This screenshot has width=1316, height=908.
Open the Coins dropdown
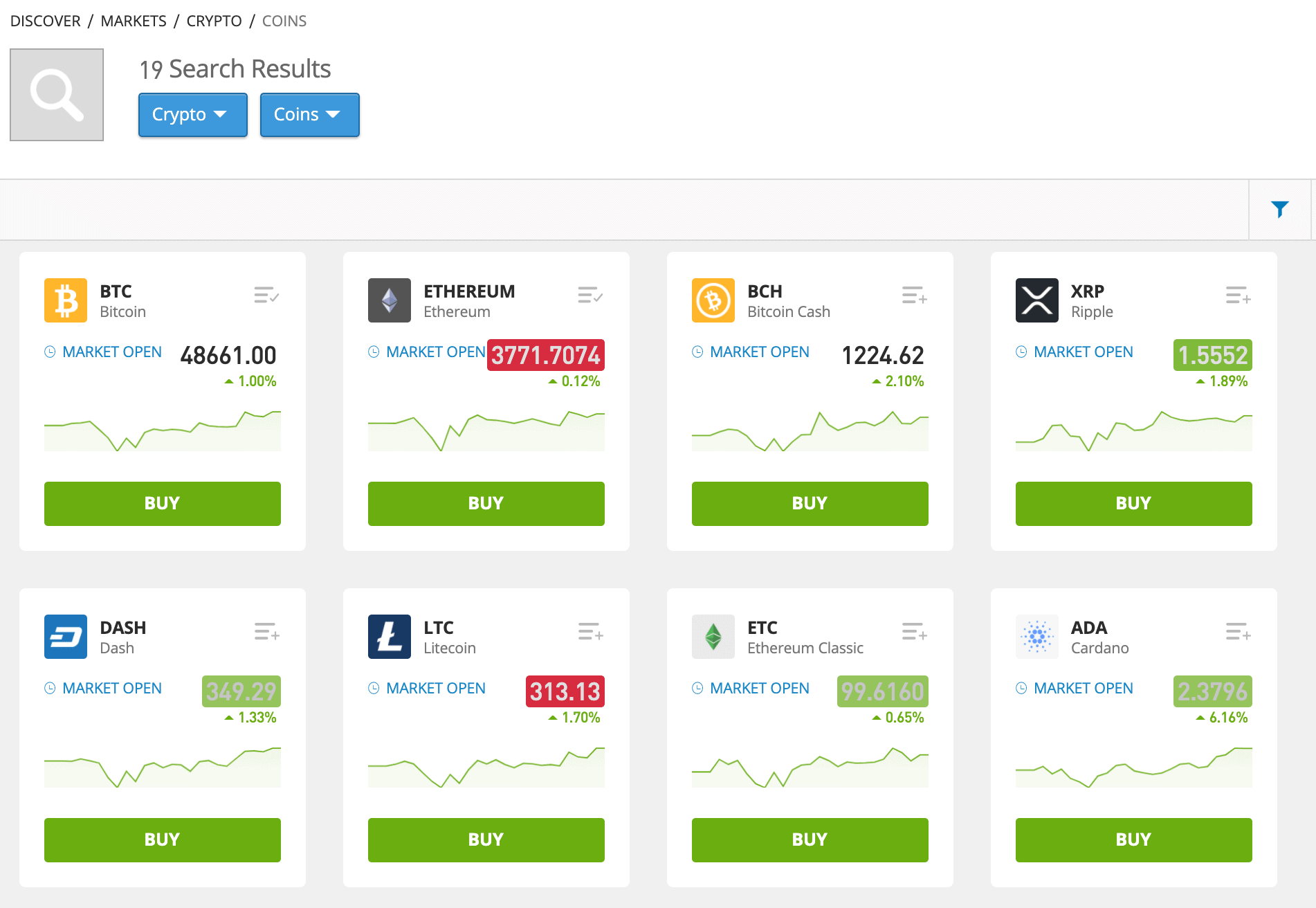tap(309, 114)
